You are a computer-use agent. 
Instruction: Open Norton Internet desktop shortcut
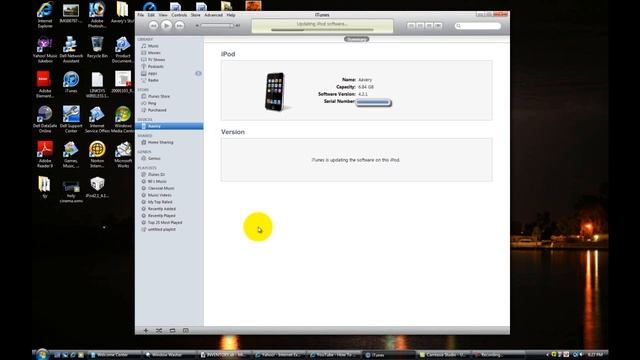coord(97,154)
